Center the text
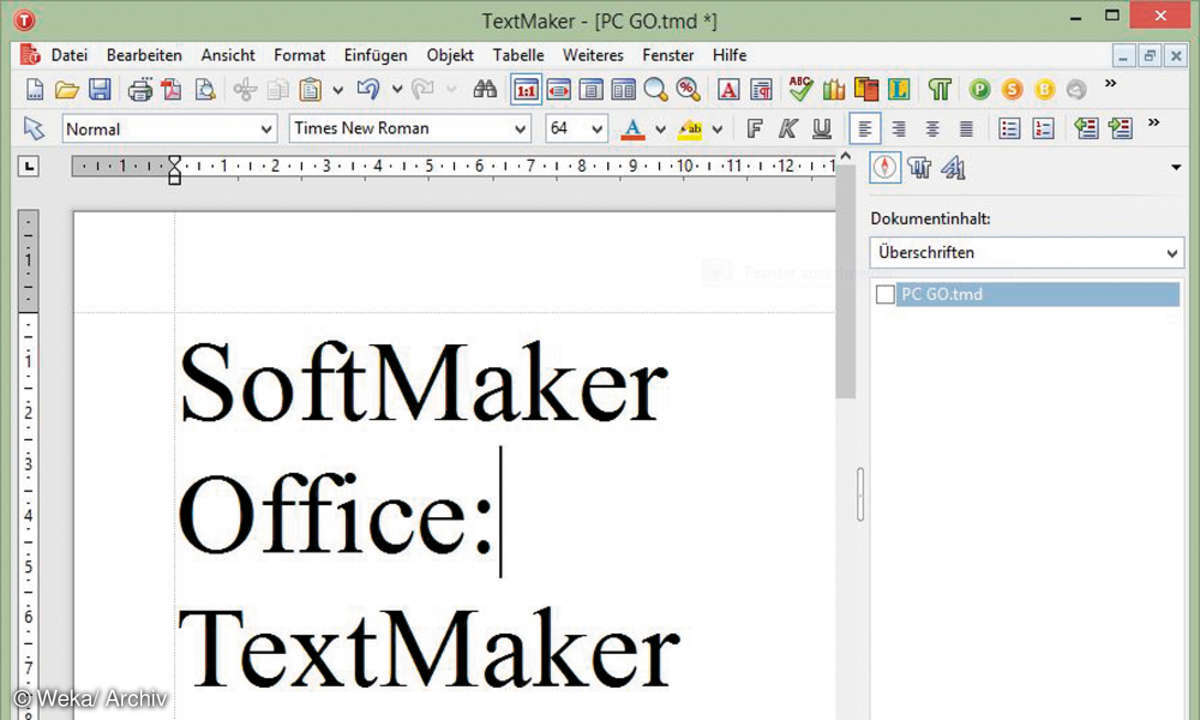1200x720 pixels. click(932, 129)
